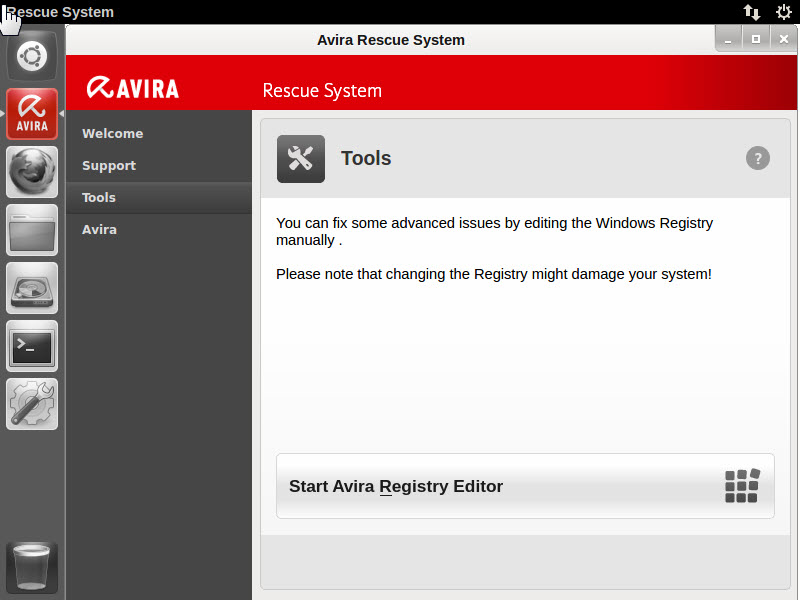Open the trash bin in dock

coord(32,567)
